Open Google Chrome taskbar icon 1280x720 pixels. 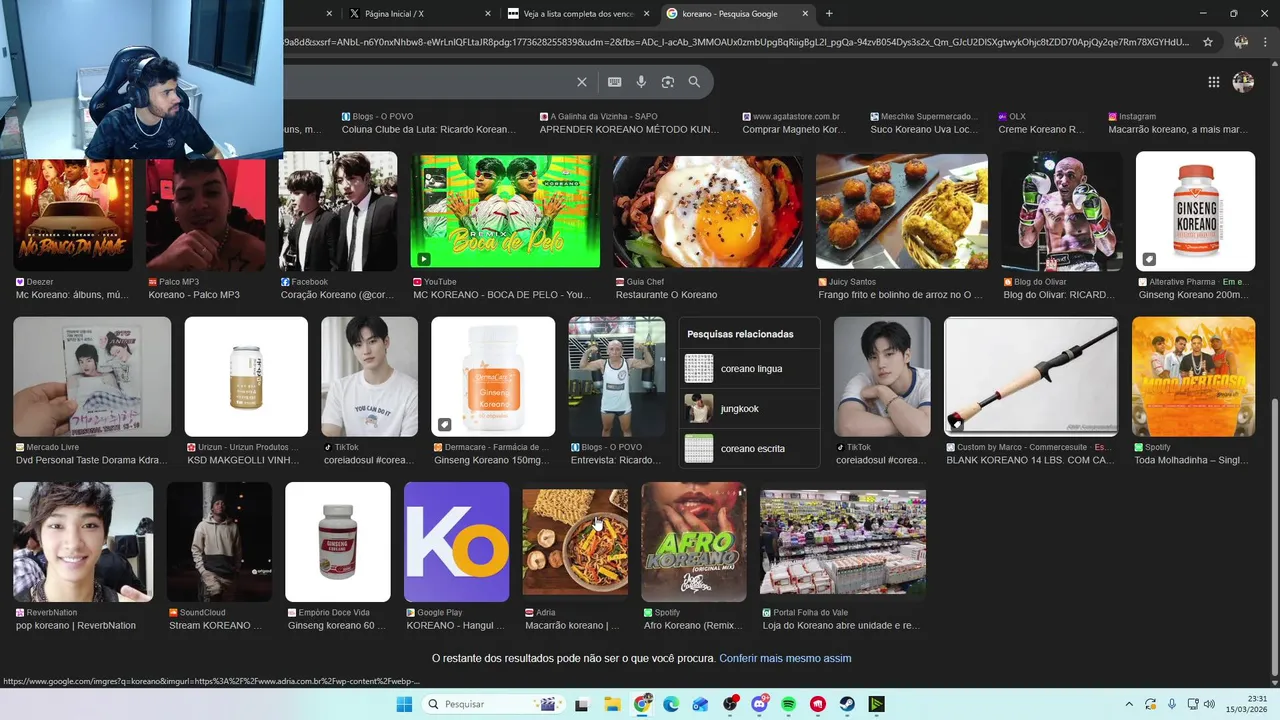[642, 704]
